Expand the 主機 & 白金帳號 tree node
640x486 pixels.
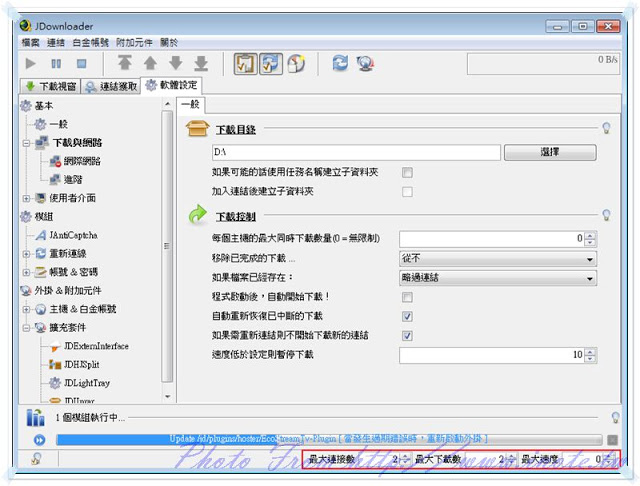(x=27, y=309)
